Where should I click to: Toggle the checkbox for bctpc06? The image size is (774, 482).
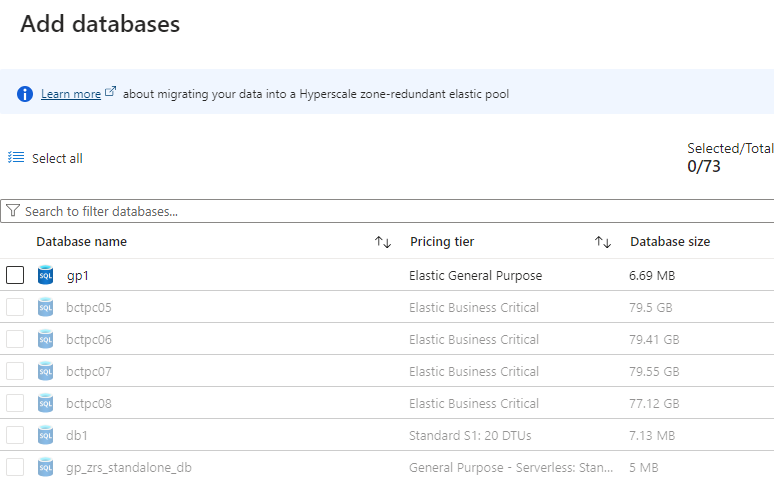coord(15,339)
